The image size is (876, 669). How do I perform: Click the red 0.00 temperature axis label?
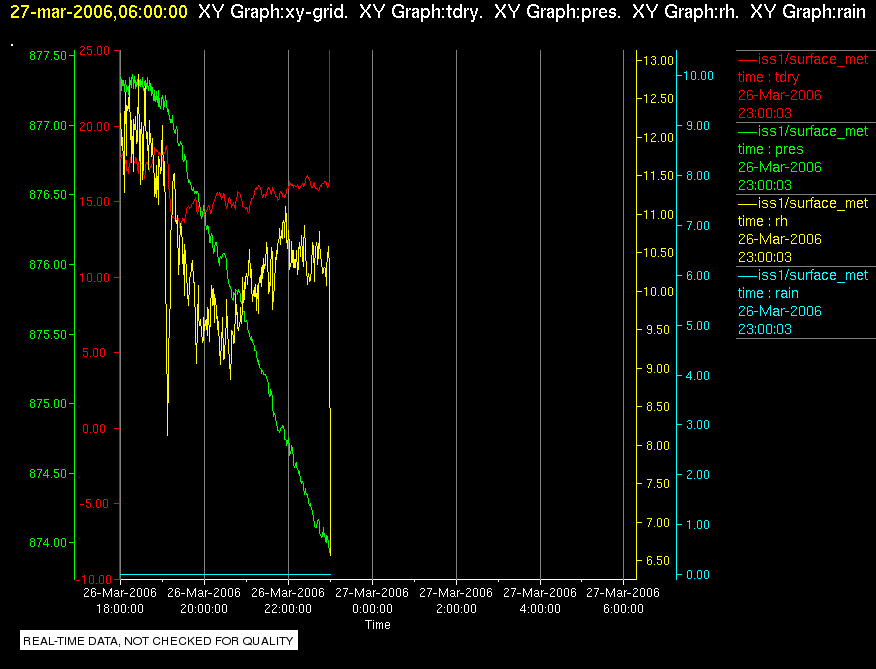94,429
